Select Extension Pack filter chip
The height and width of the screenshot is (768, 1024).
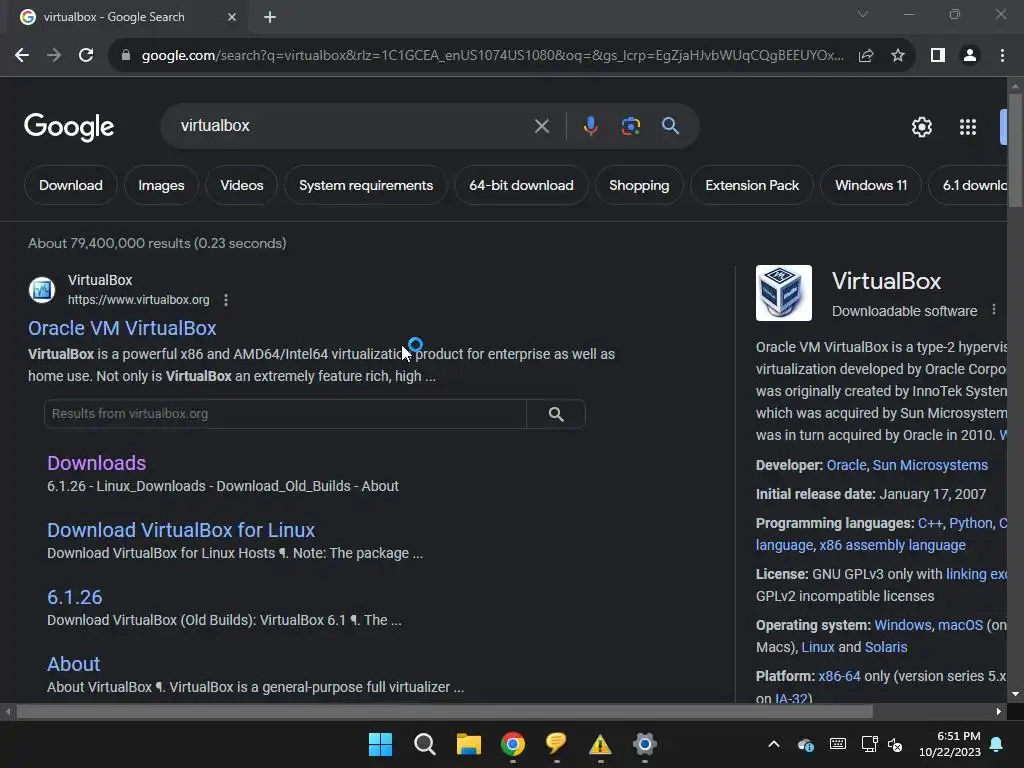click(x=752, y=185)
